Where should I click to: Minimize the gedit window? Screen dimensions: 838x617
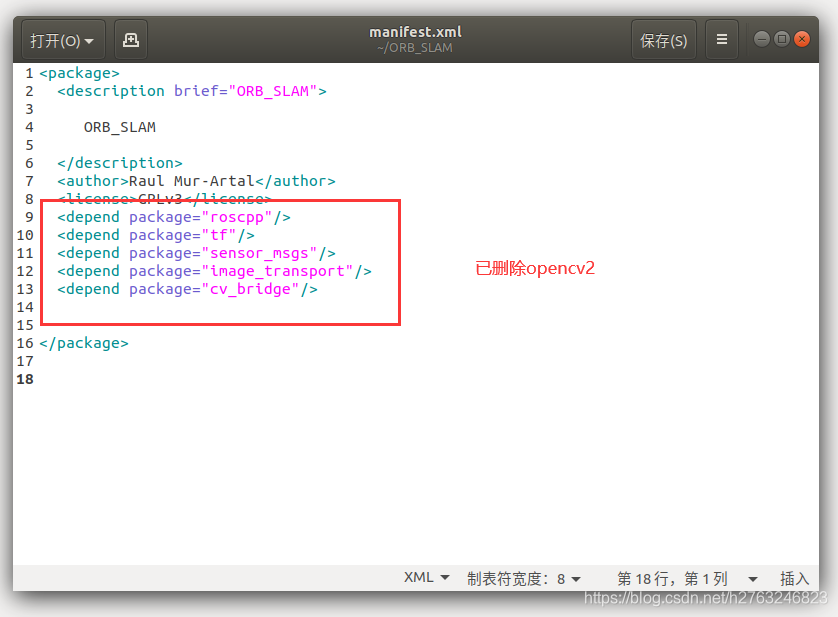tap(762, 39)
